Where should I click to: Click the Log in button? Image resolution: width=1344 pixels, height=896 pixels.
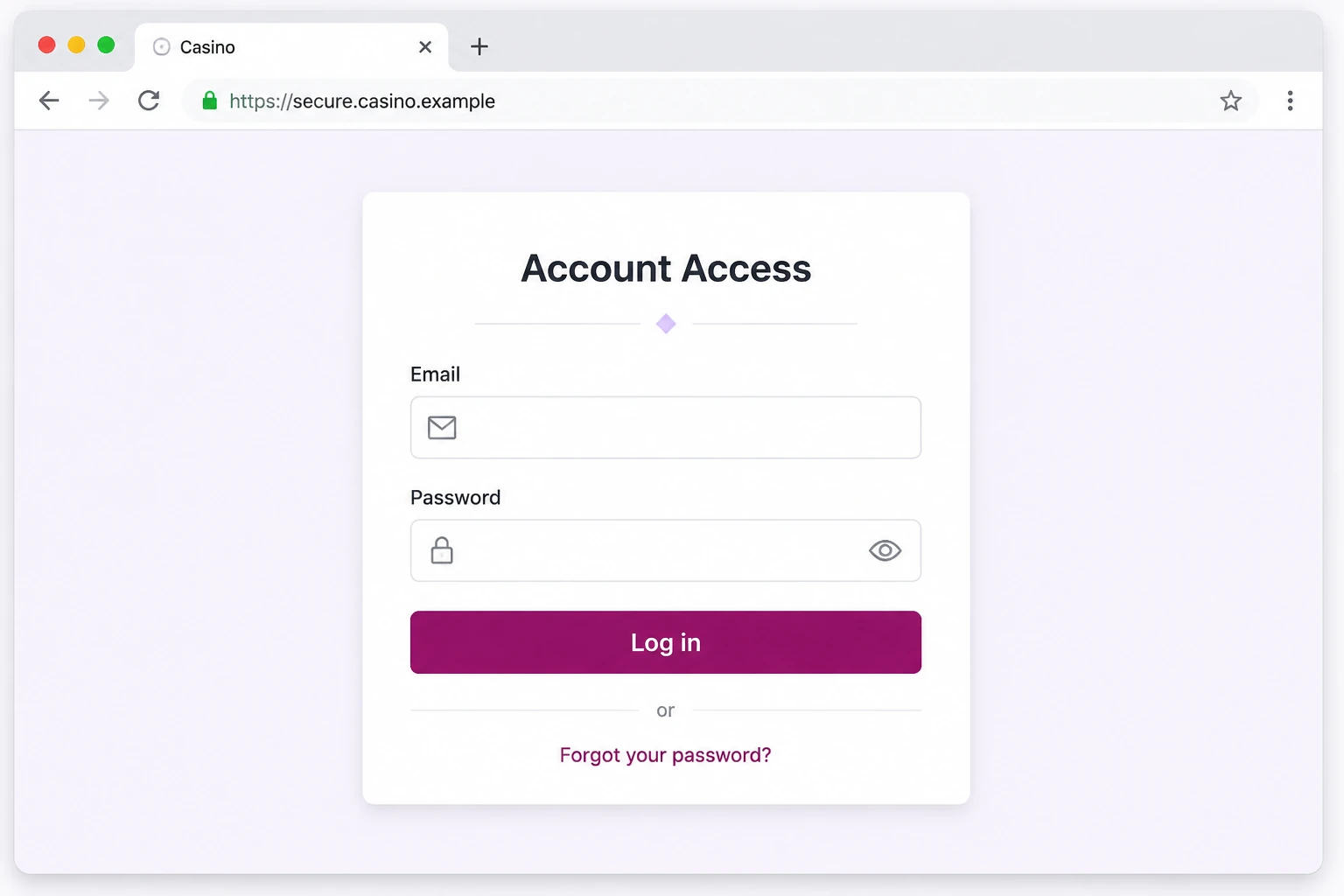click(x=666, y=642)
